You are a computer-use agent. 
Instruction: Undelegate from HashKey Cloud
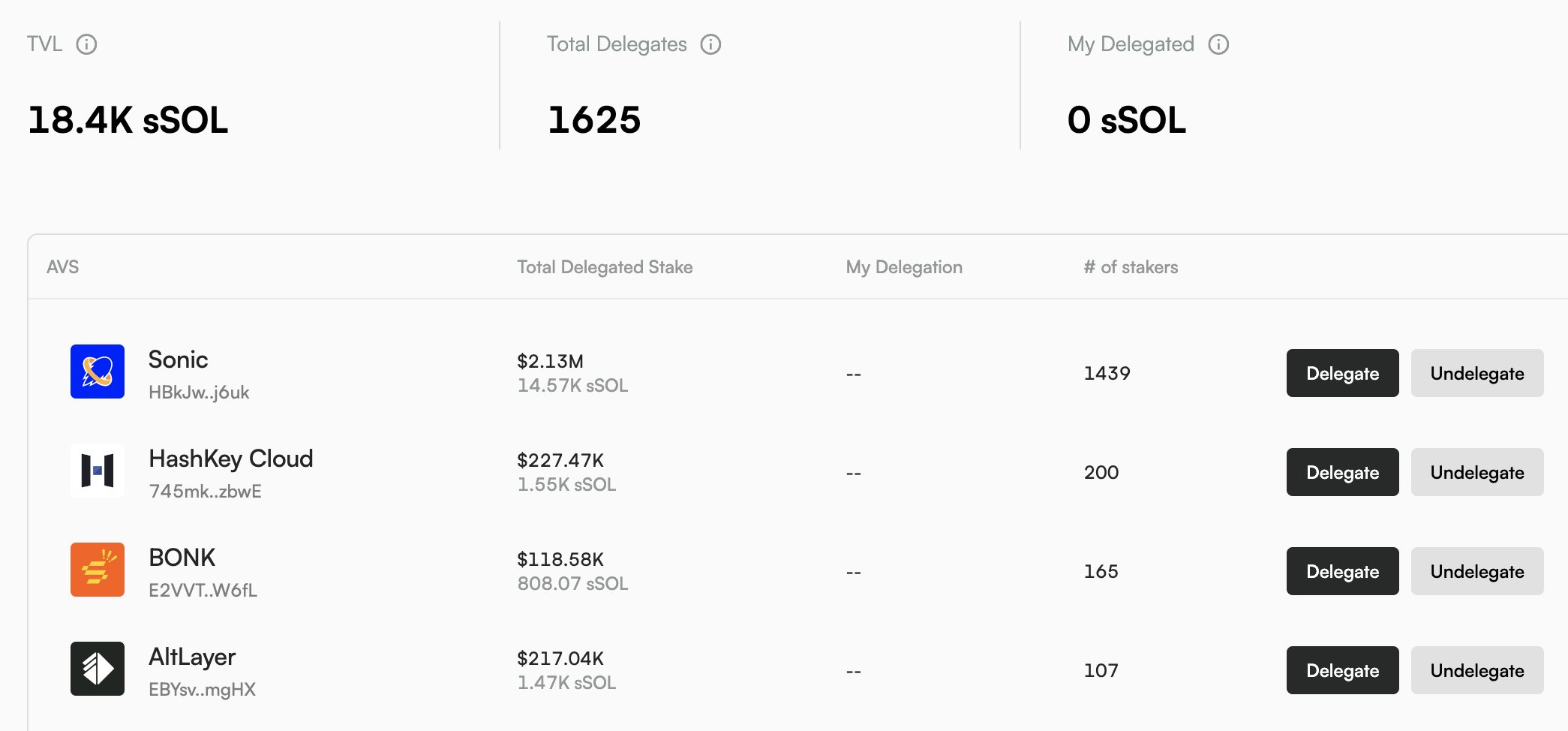tap(1477, 472)
